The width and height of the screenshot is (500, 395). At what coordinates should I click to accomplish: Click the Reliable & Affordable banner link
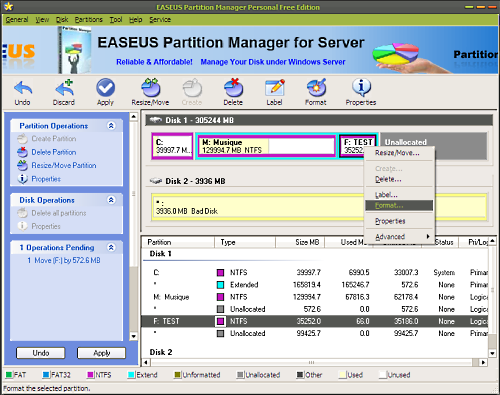(154, 62)
